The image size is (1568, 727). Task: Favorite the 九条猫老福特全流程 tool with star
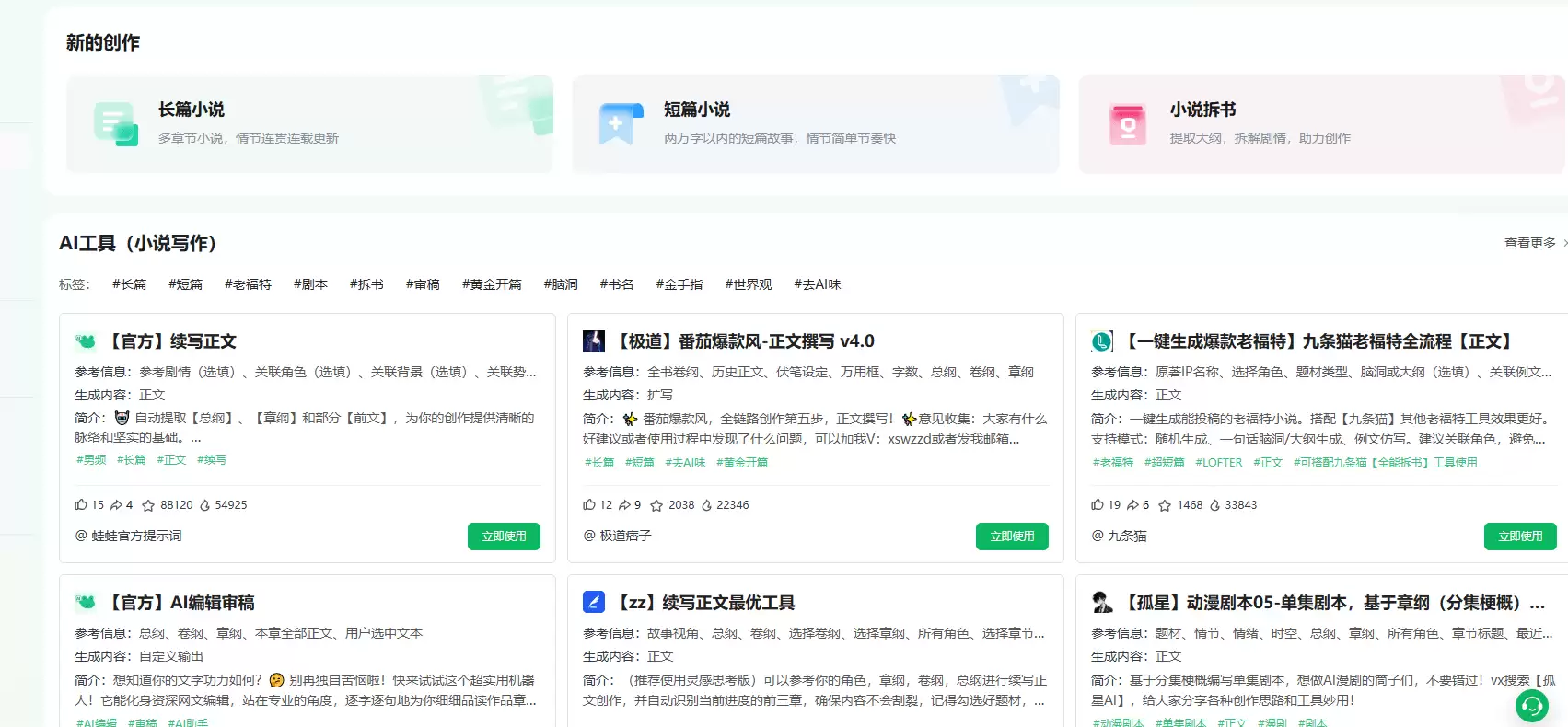click(x=1165, y=505)
